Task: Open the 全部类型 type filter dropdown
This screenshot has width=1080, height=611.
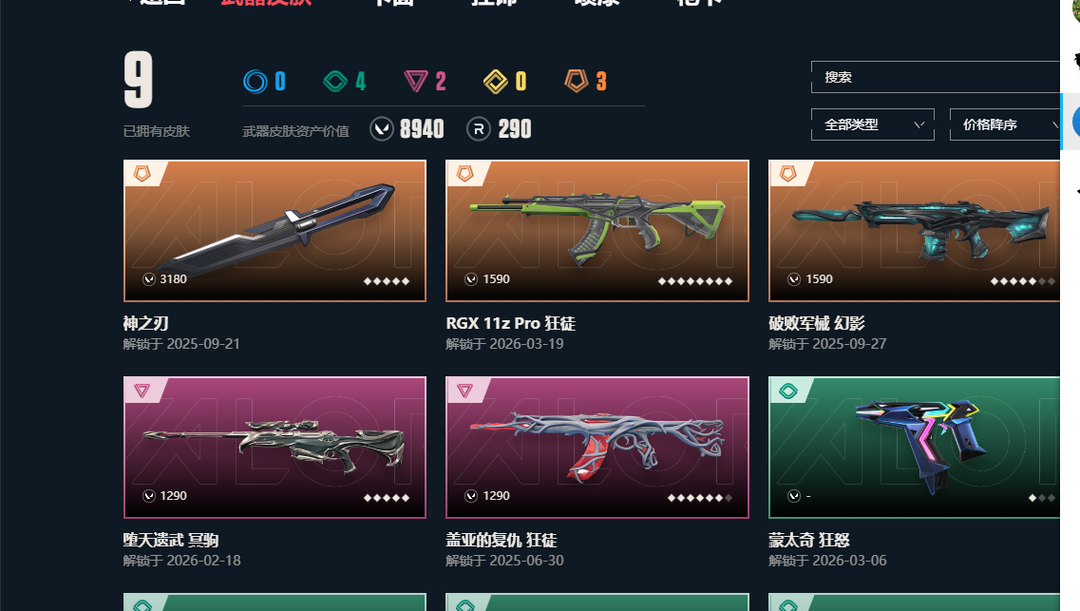Action: coord(873,125)
